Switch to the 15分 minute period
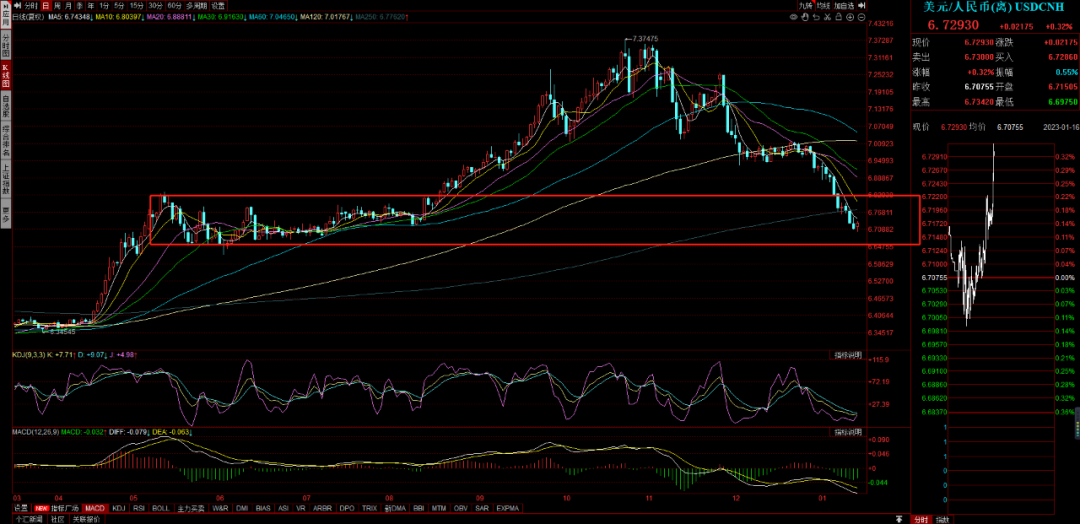The width and height of the screenshot is (1080, 524). click(x=136, y=6)
